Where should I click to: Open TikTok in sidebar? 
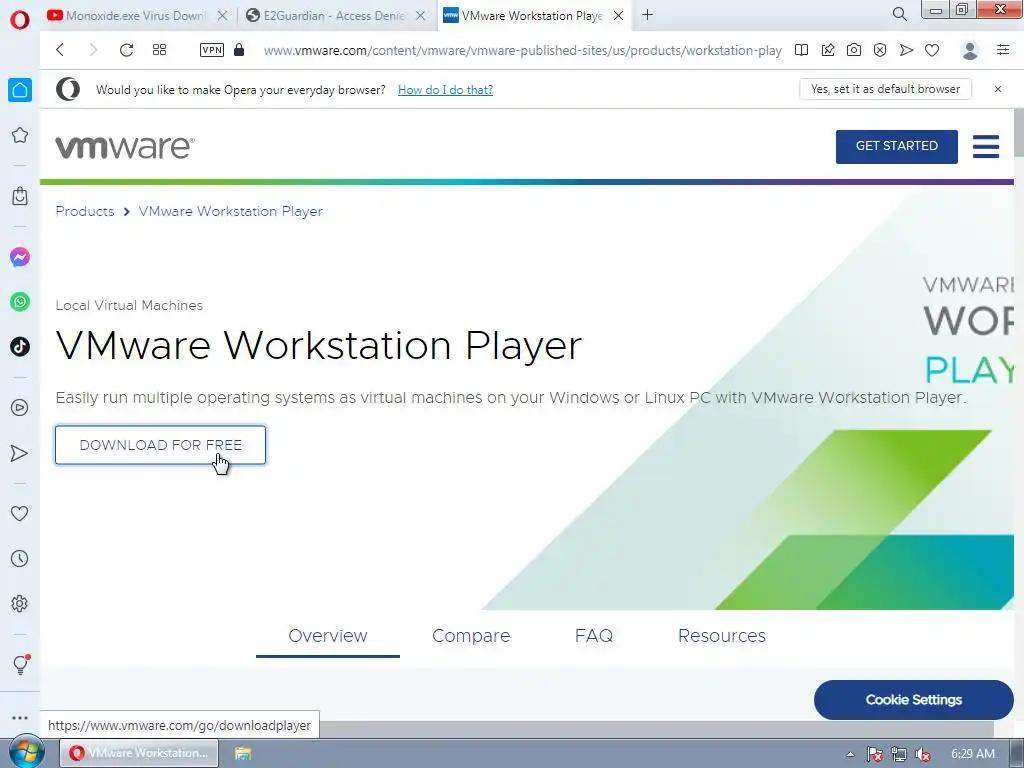coord(20,346)
